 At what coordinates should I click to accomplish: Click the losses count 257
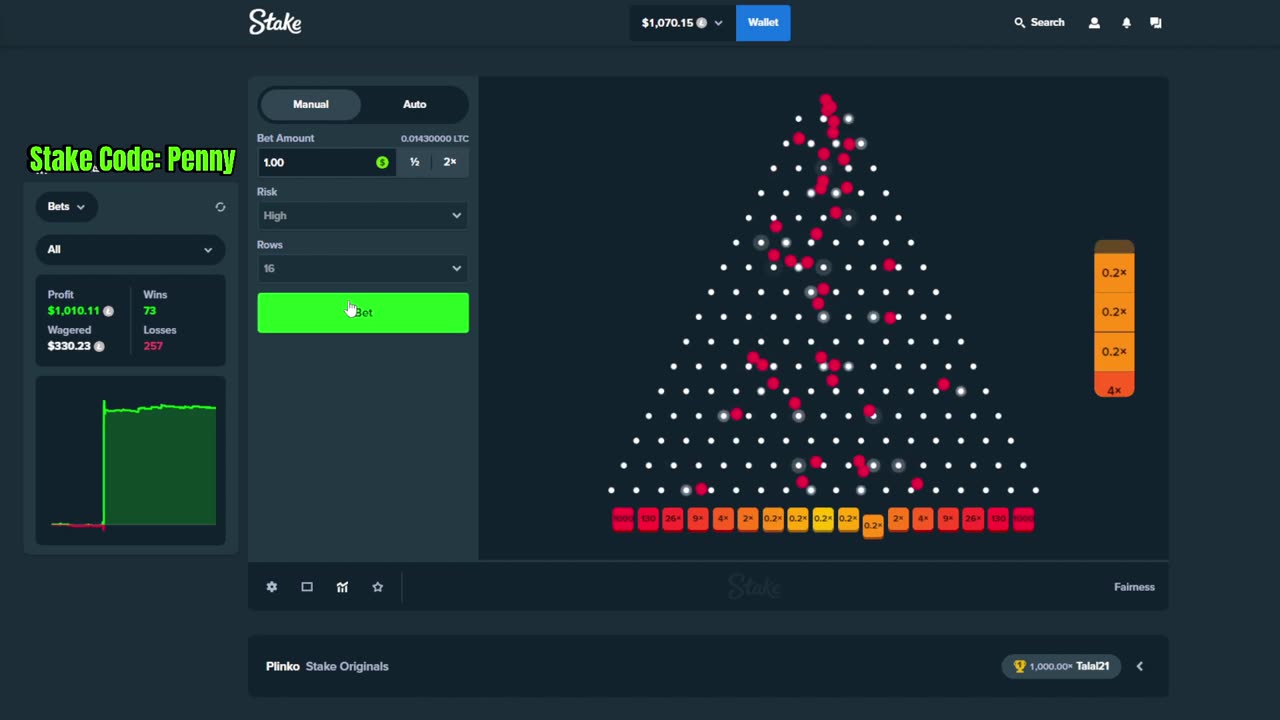coord(153,346)
